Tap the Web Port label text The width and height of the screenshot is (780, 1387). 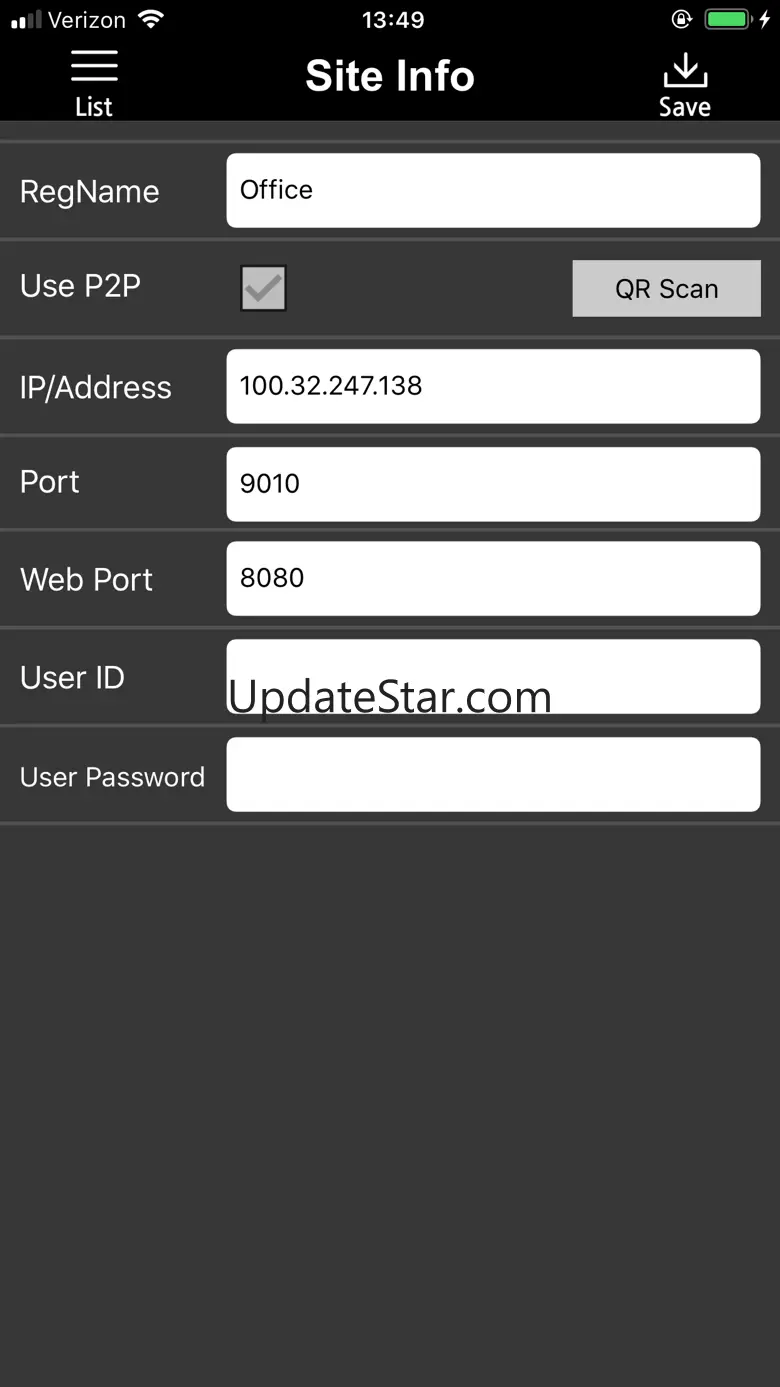(86, 579)
